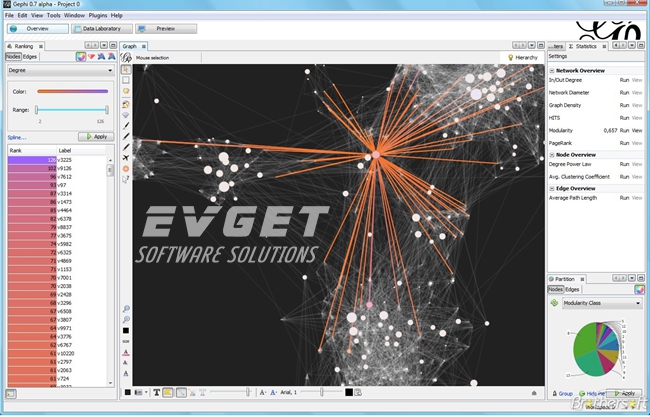The image size is (650, 417).
Task: Click the upper magnifier center-on-graph icon
Action: 126,309
